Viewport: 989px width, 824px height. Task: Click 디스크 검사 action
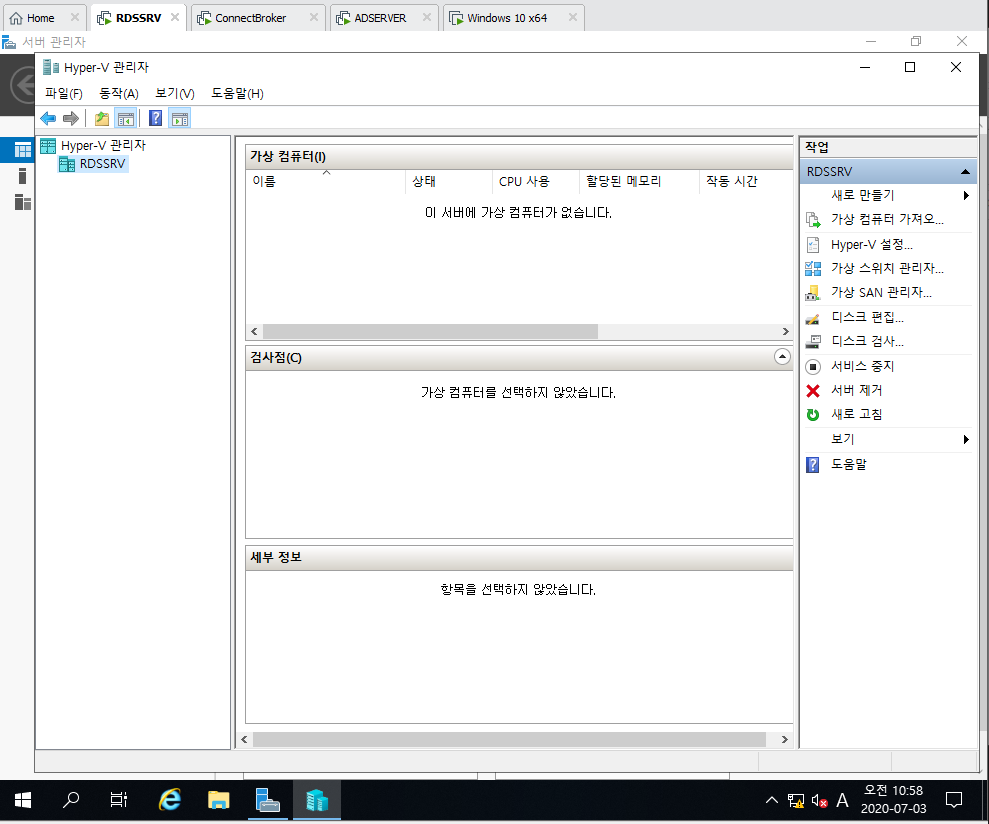coord(867,341)
